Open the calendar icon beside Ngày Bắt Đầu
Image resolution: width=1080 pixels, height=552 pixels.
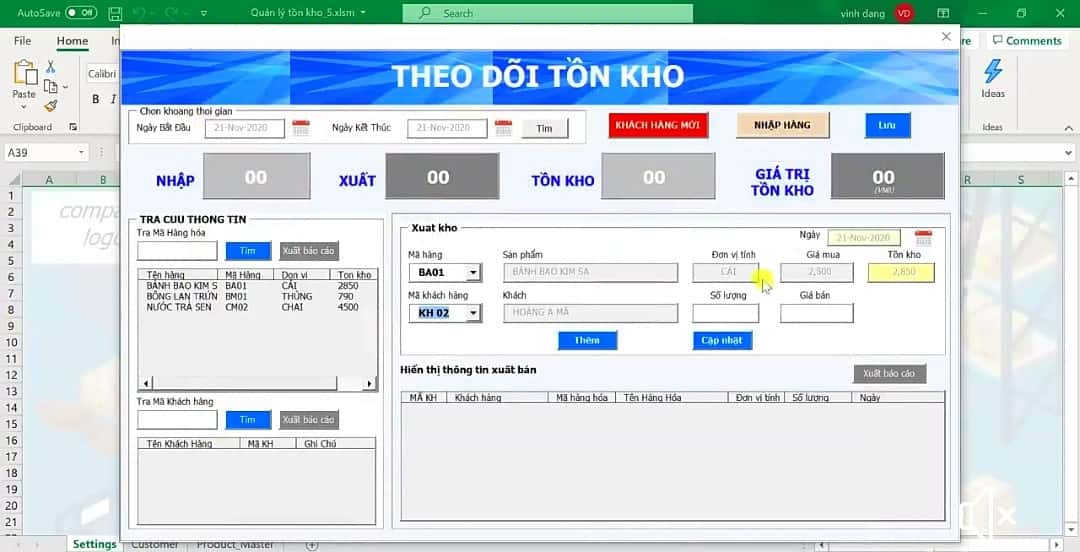[x=301, y=127]
